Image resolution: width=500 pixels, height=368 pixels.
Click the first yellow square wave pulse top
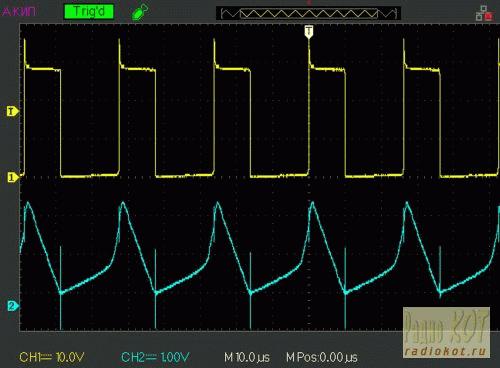[x=43, y=69]
